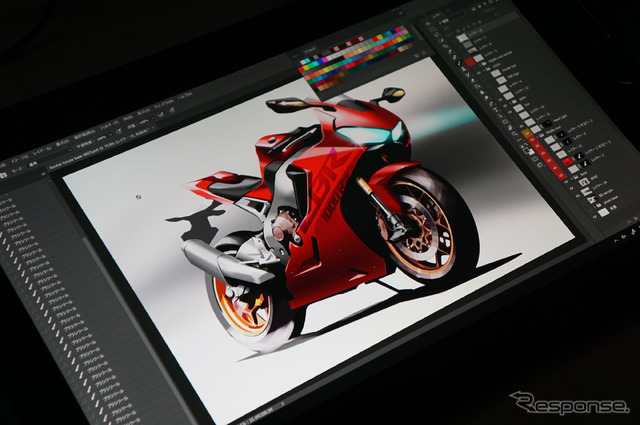The image size is (640, 425).
Task: Select the Zoom magnifier tool
Action: click(515, 134)
